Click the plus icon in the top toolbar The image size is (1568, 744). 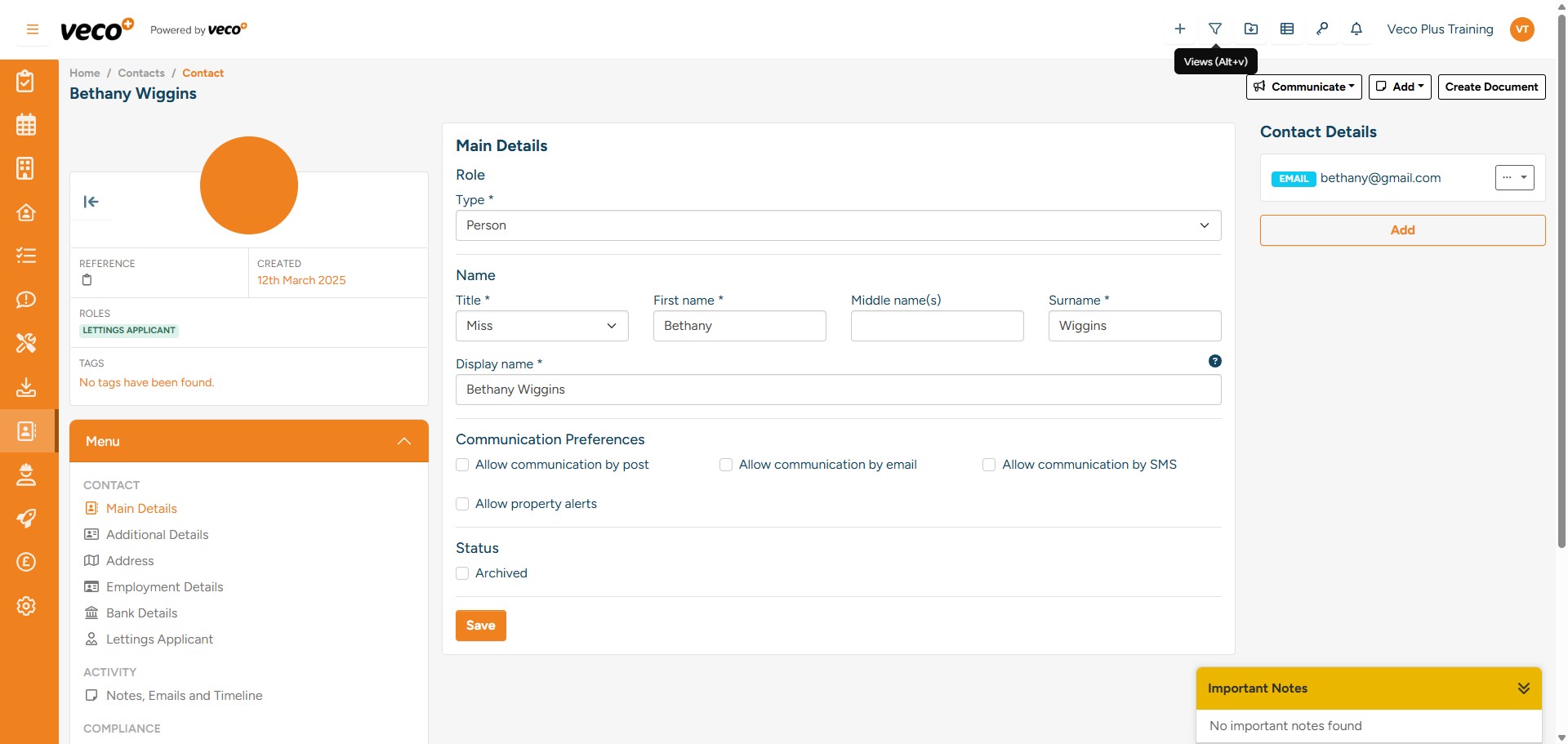point(1179,29)
